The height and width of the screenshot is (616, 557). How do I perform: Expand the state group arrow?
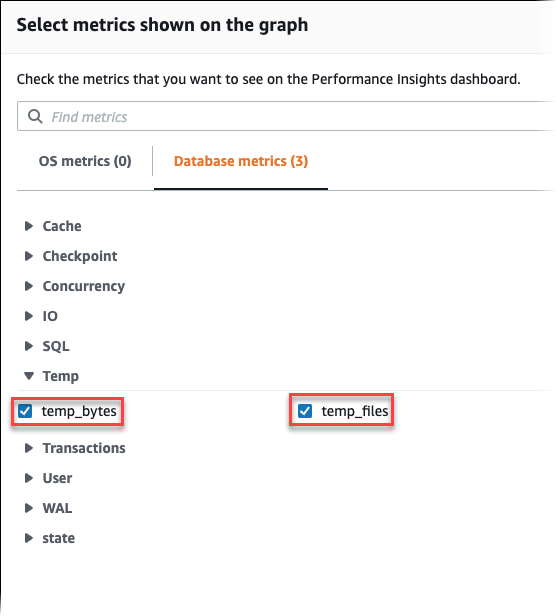(29, 538)
